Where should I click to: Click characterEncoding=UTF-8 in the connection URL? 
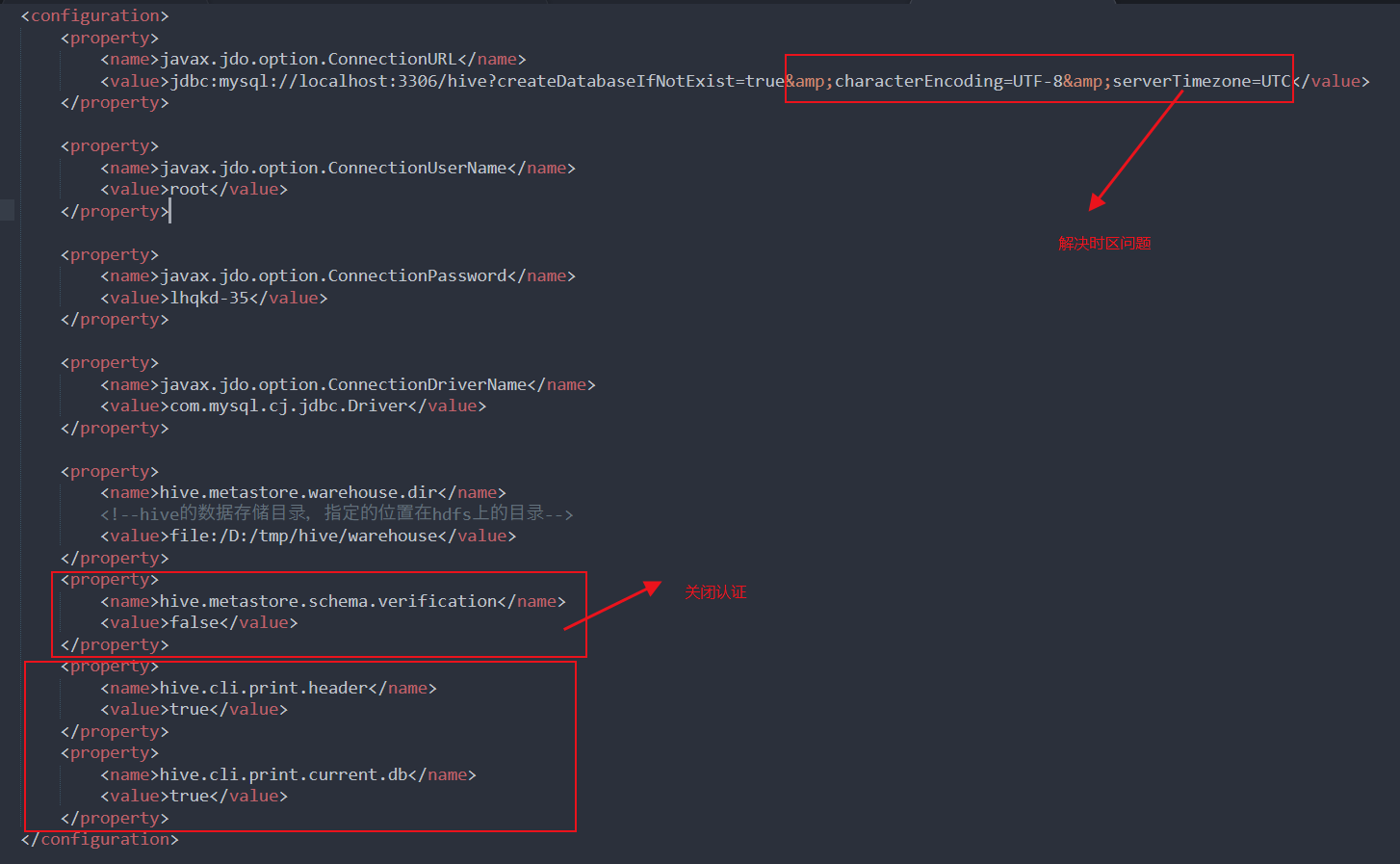[x=948, y=81]
